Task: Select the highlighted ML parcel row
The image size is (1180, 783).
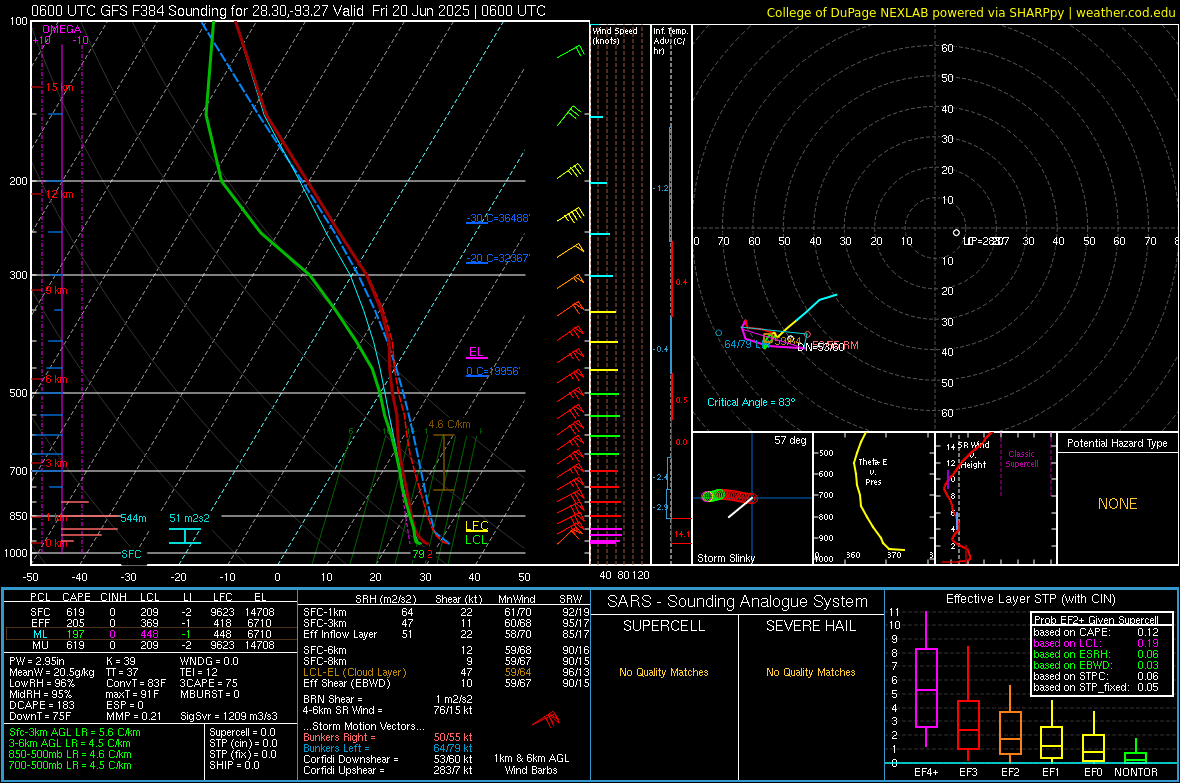Action: coord(151,634)
